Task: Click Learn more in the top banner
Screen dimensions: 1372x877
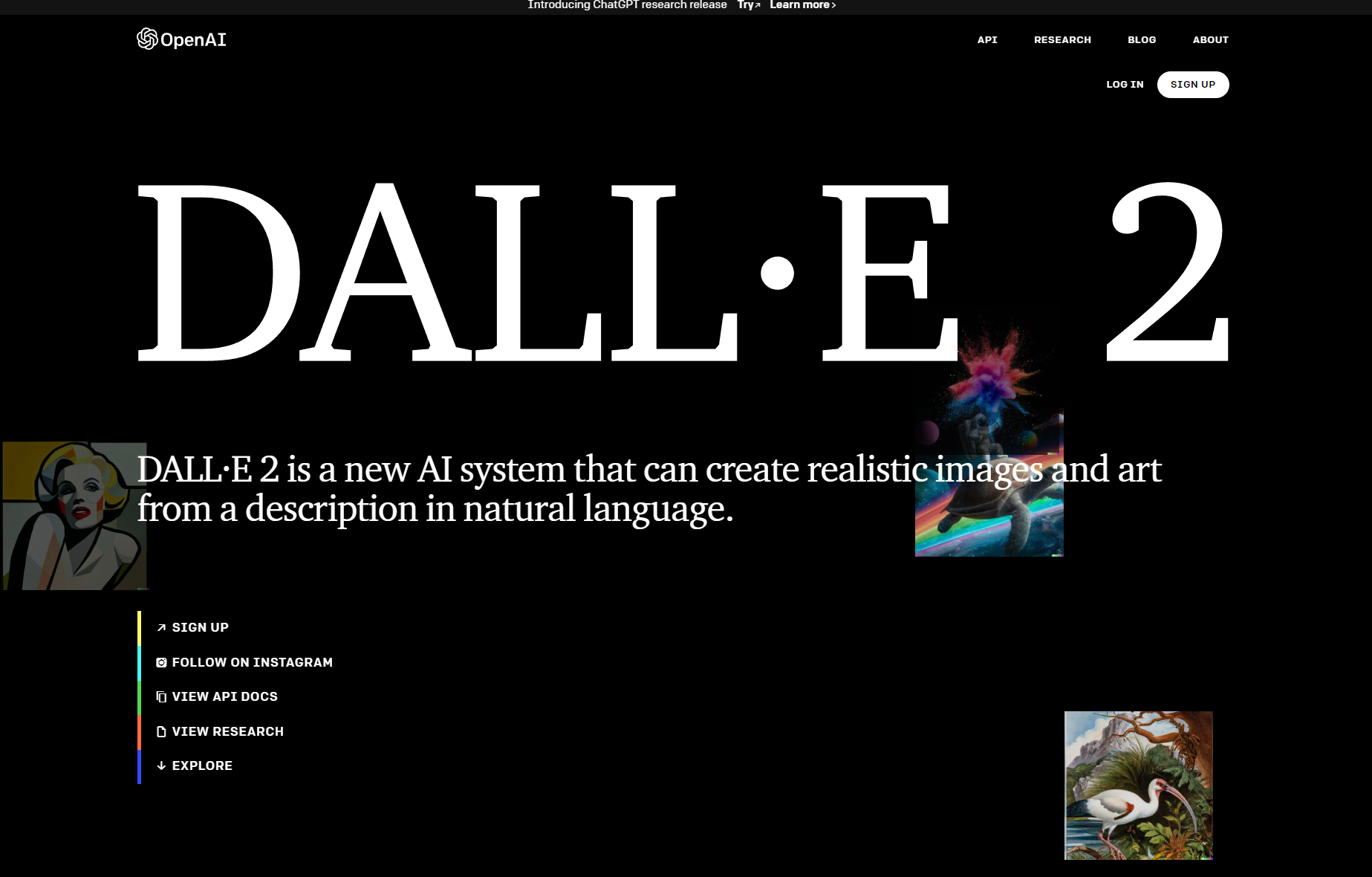Action: coord(802,5)
